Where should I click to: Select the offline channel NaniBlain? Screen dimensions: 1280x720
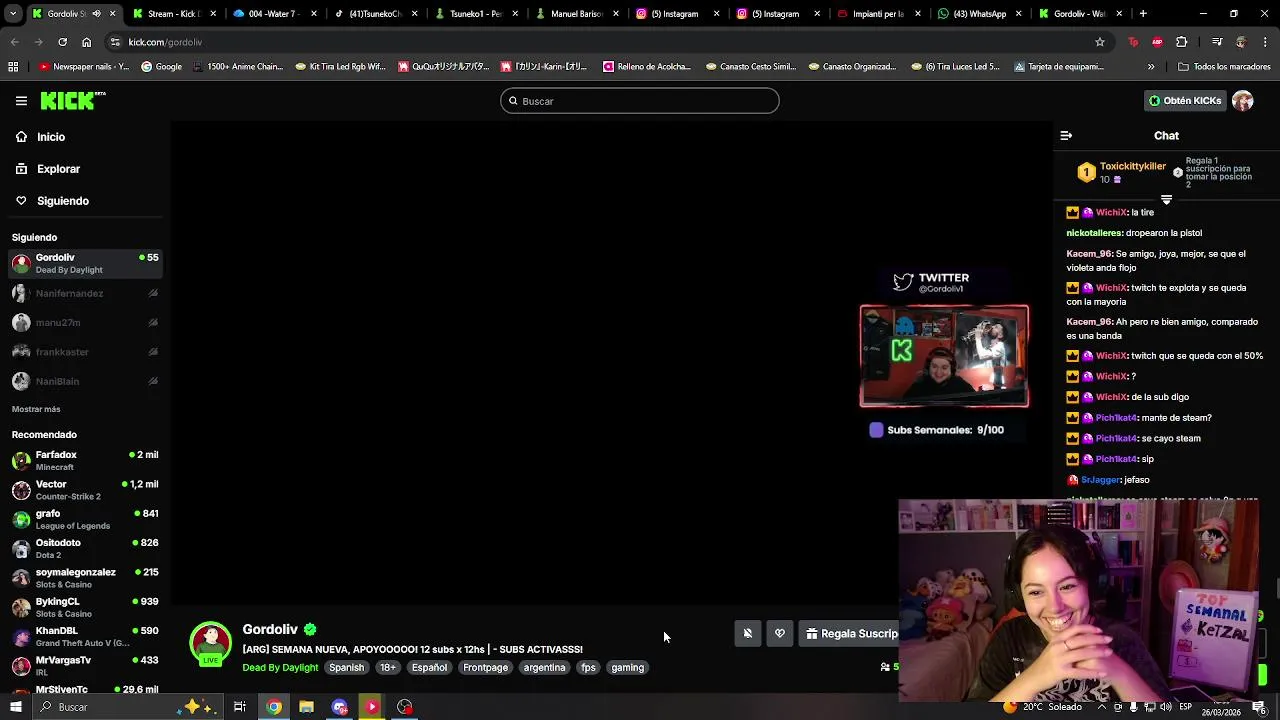coord(85,381)
